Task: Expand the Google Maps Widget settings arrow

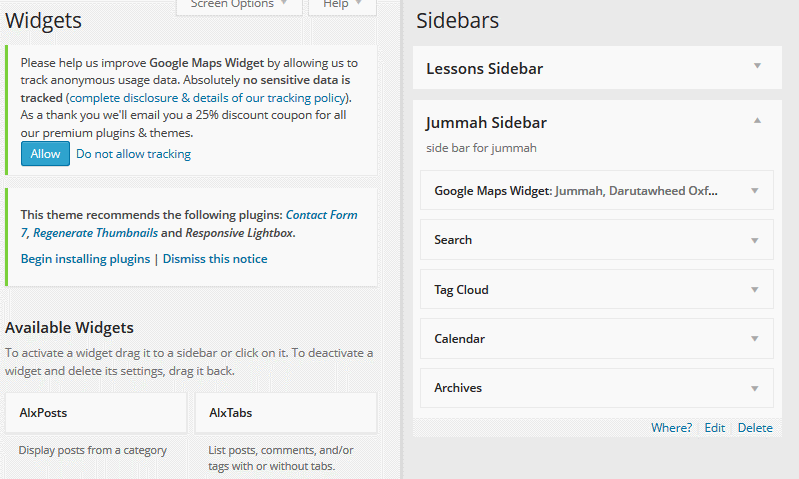Action: [755, 190]
